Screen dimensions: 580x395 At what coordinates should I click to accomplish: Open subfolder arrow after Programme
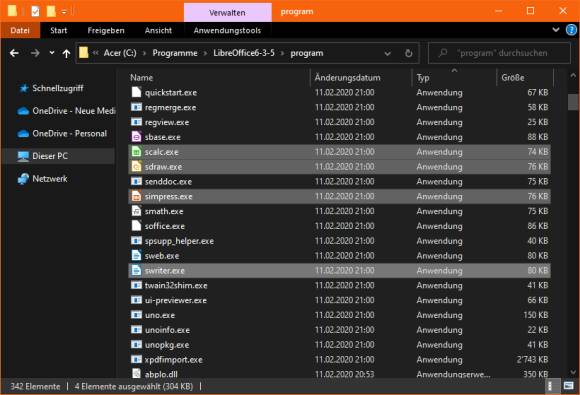(x=205, y=53)
